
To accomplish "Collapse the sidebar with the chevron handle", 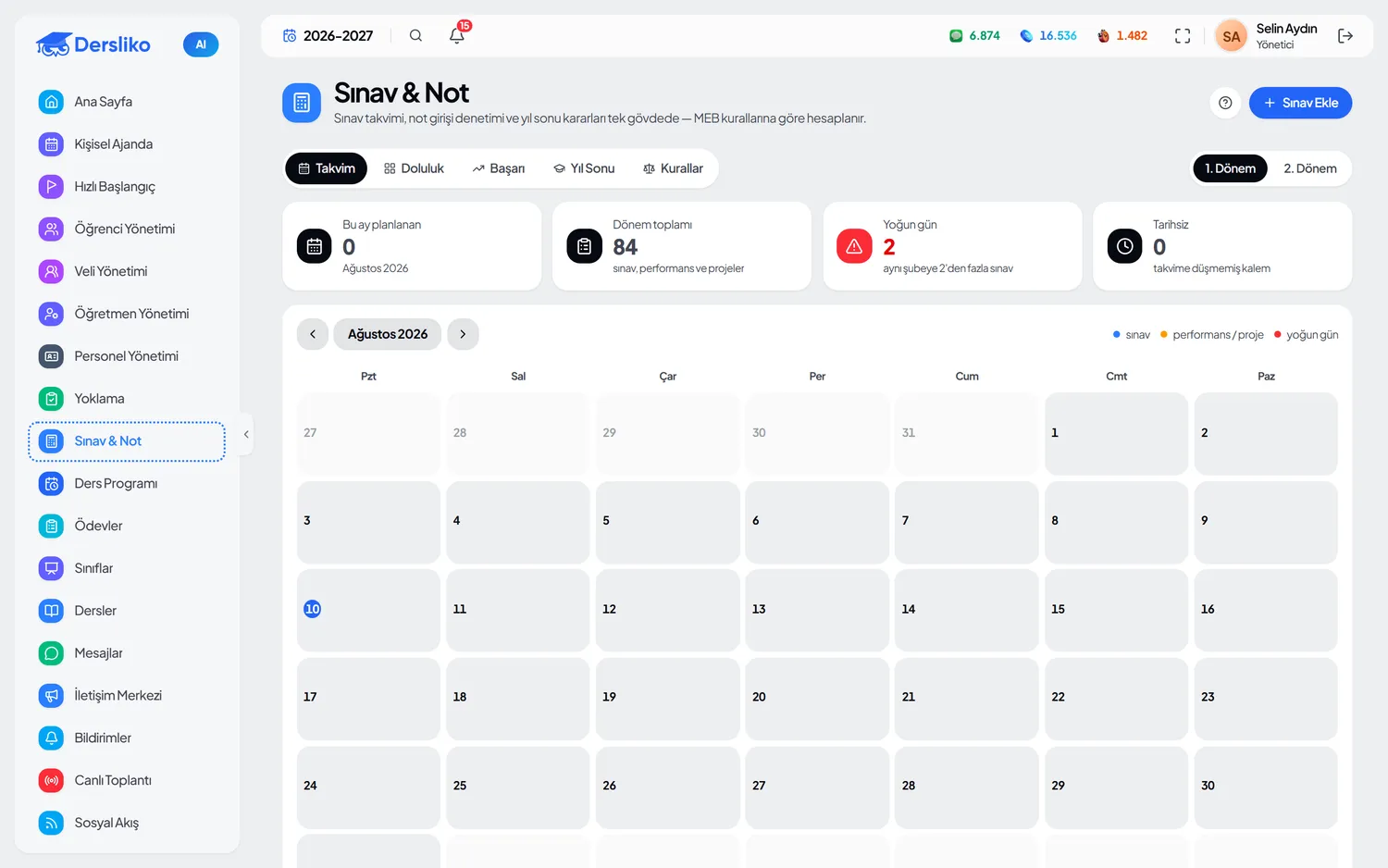I will point(246,434).
